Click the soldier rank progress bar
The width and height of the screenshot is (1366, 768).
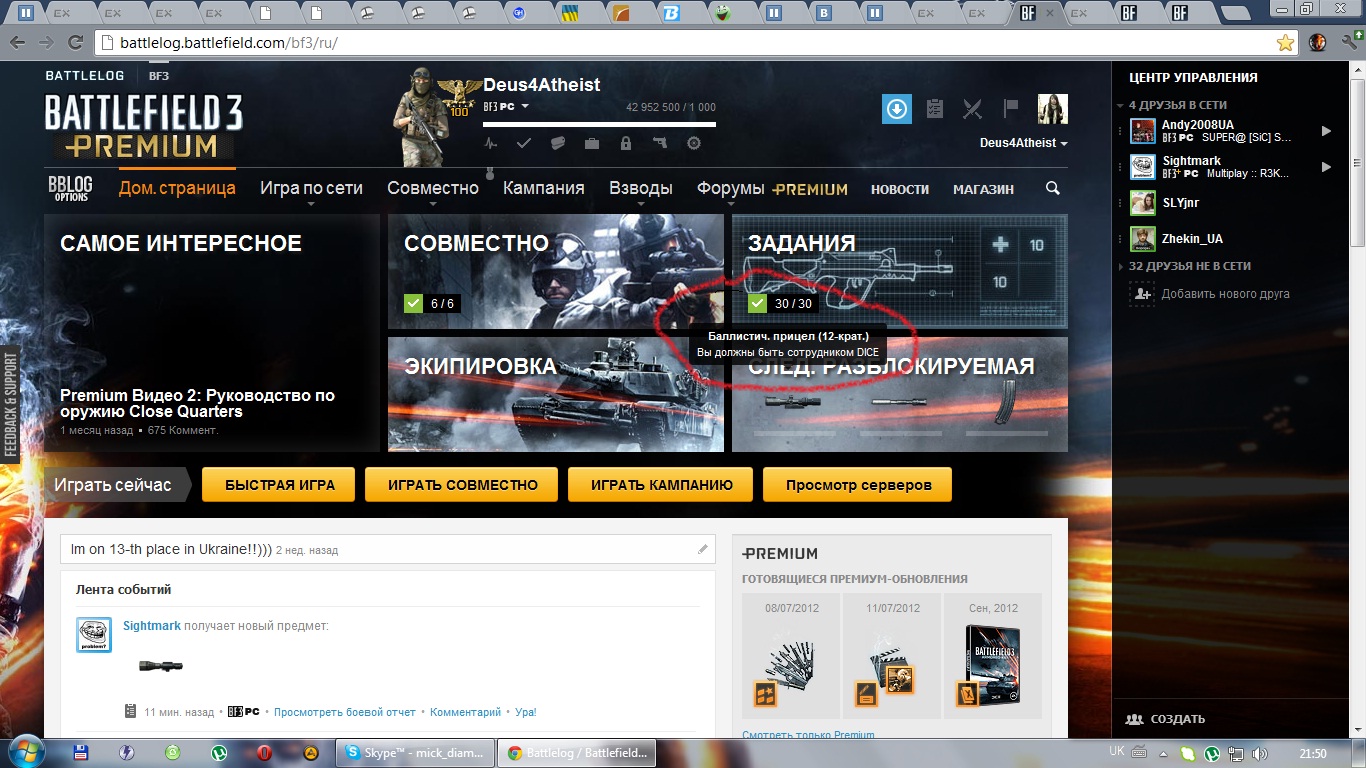pos(599,125)
